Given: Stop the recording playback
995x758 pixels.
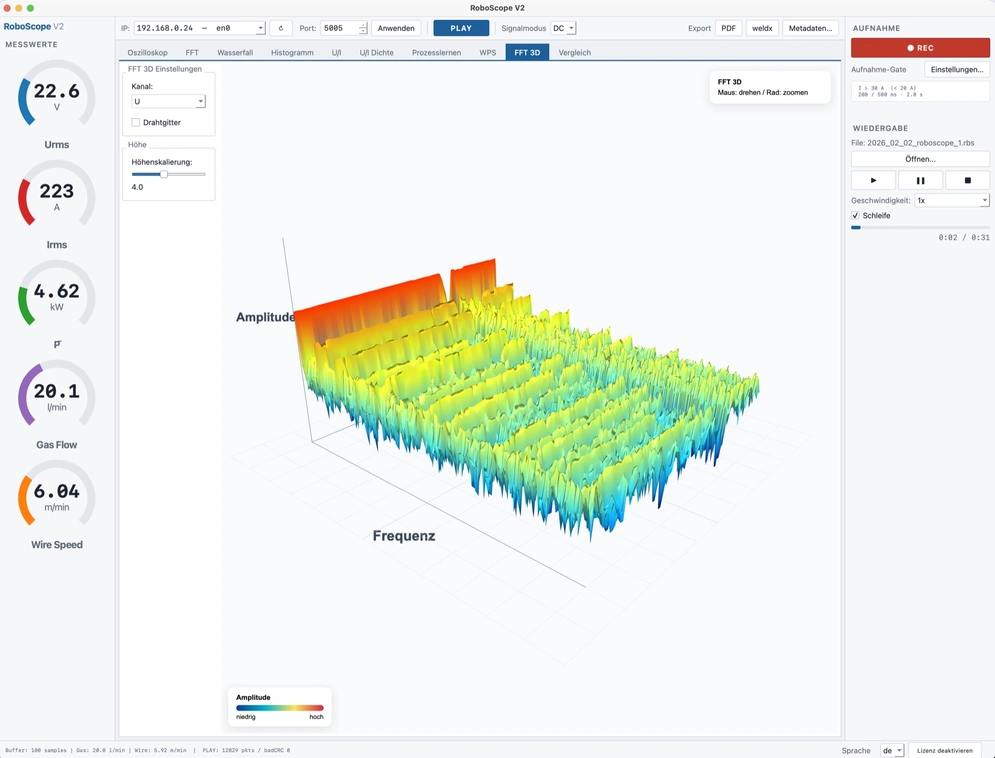Looking at the screenshot, I should 967,180.
